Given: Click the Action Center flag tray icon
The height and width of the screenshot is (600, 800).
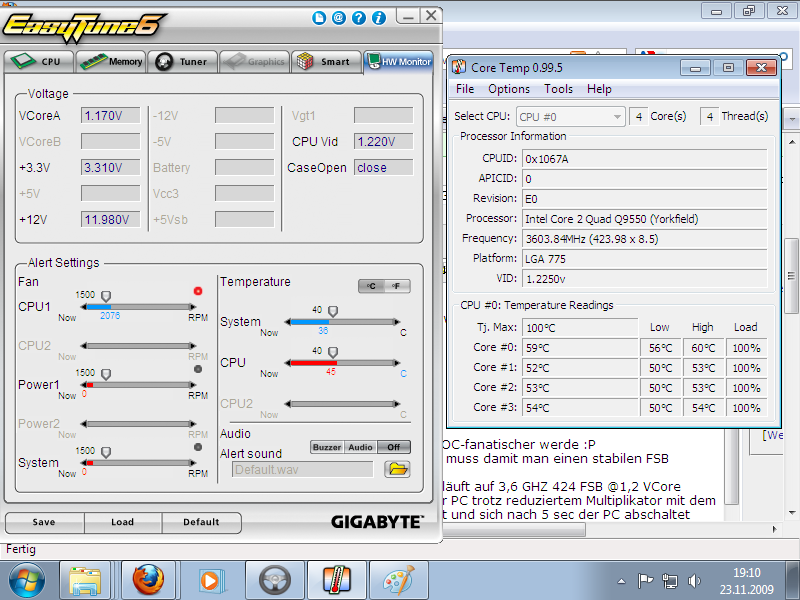Looking at the screenshot, I should pyautogui.click(x=645, y=581).
